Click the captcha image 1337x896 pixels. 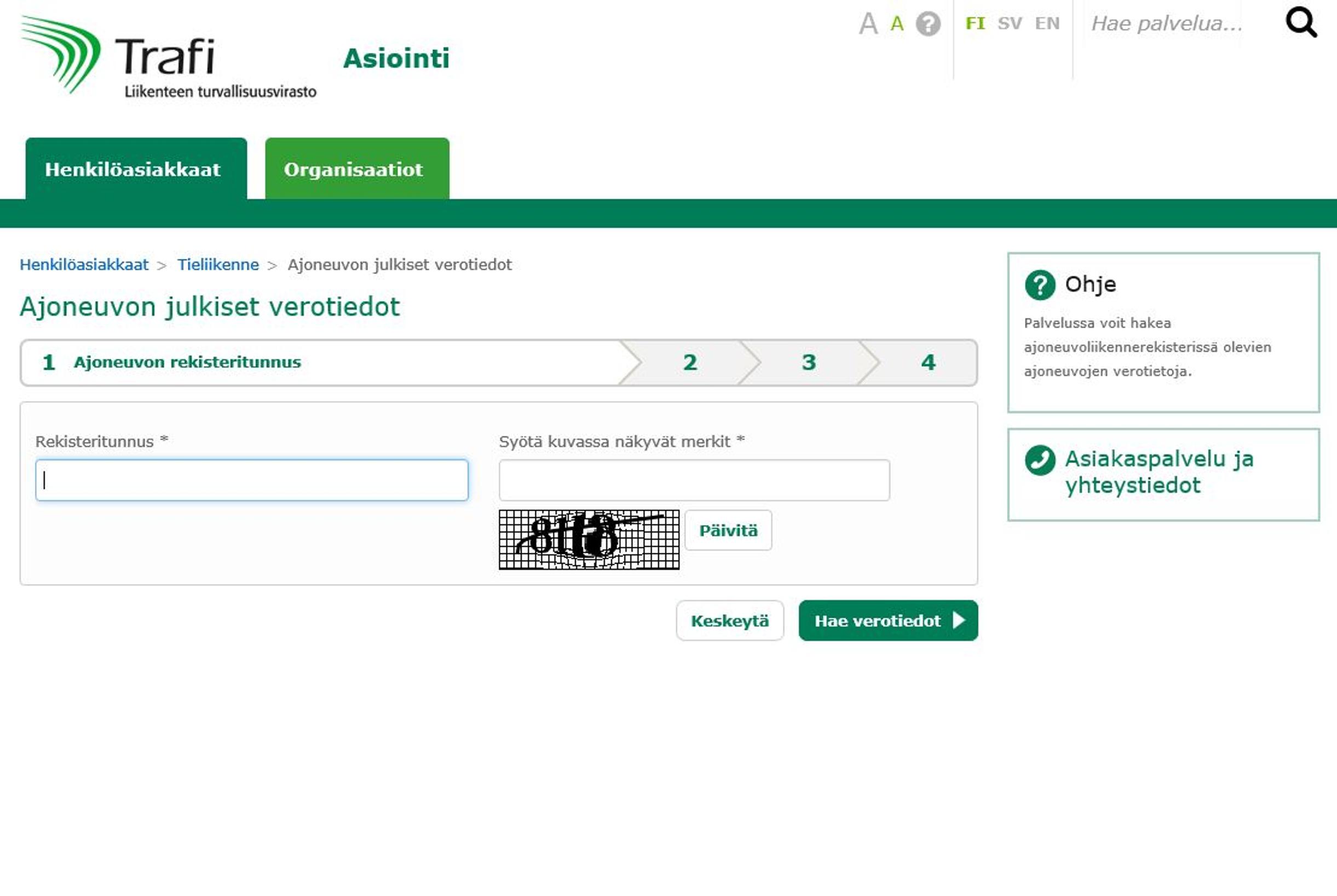coord(589,540)
